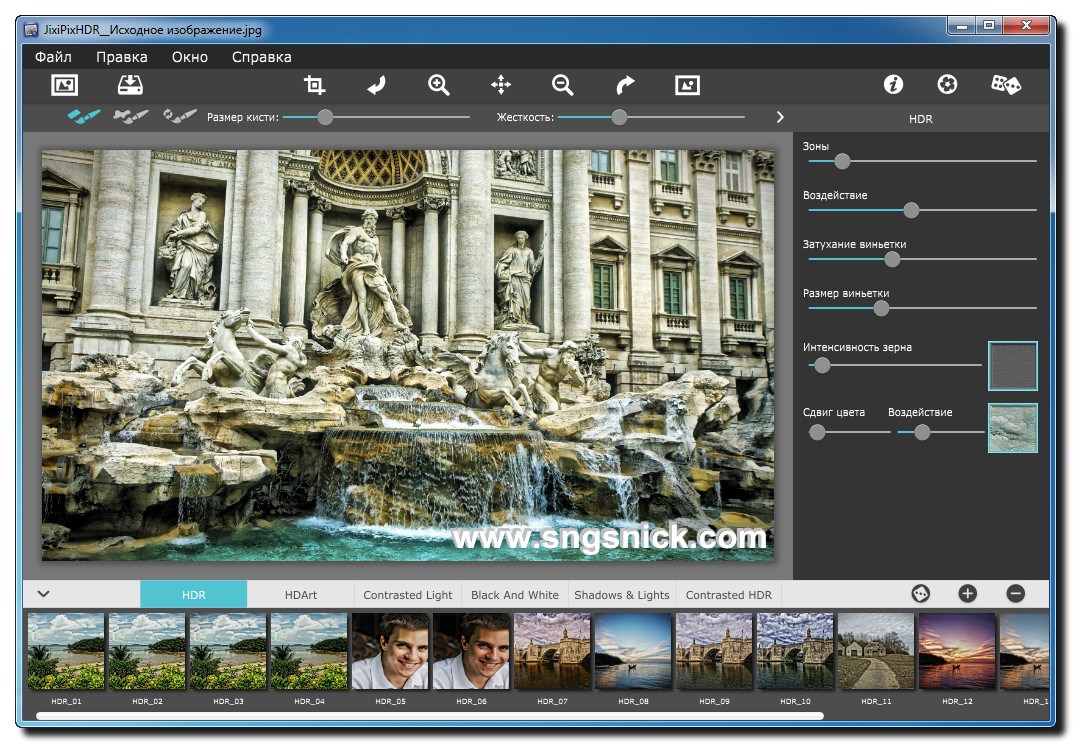The width and height of the screenshot is (1073, 744).
Task: Open the Справка menu
Action: 261,57
